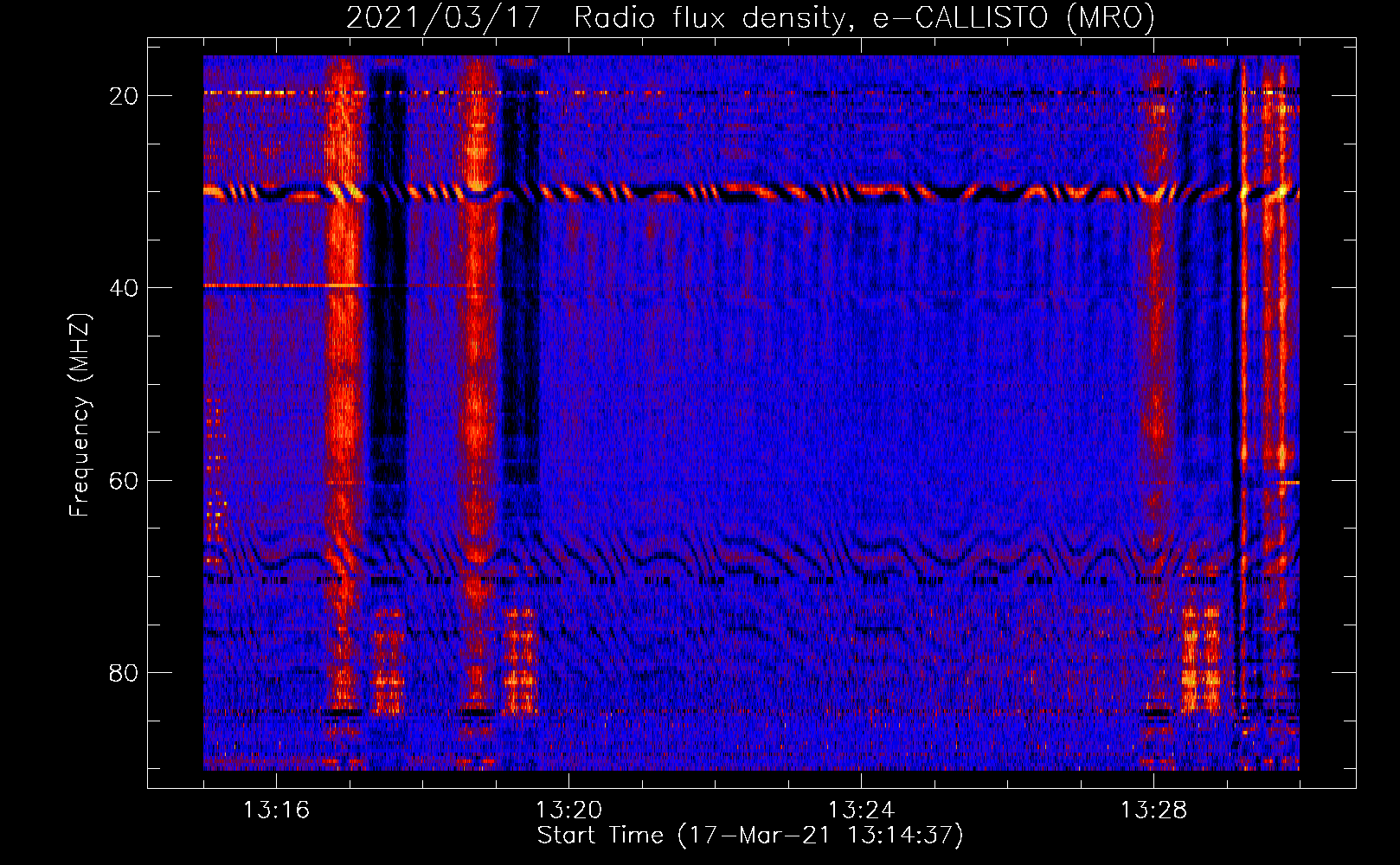This screenshot has width=1400, height=865.
Task: Click the 13:24 time tick label
Action: [861, 811]
